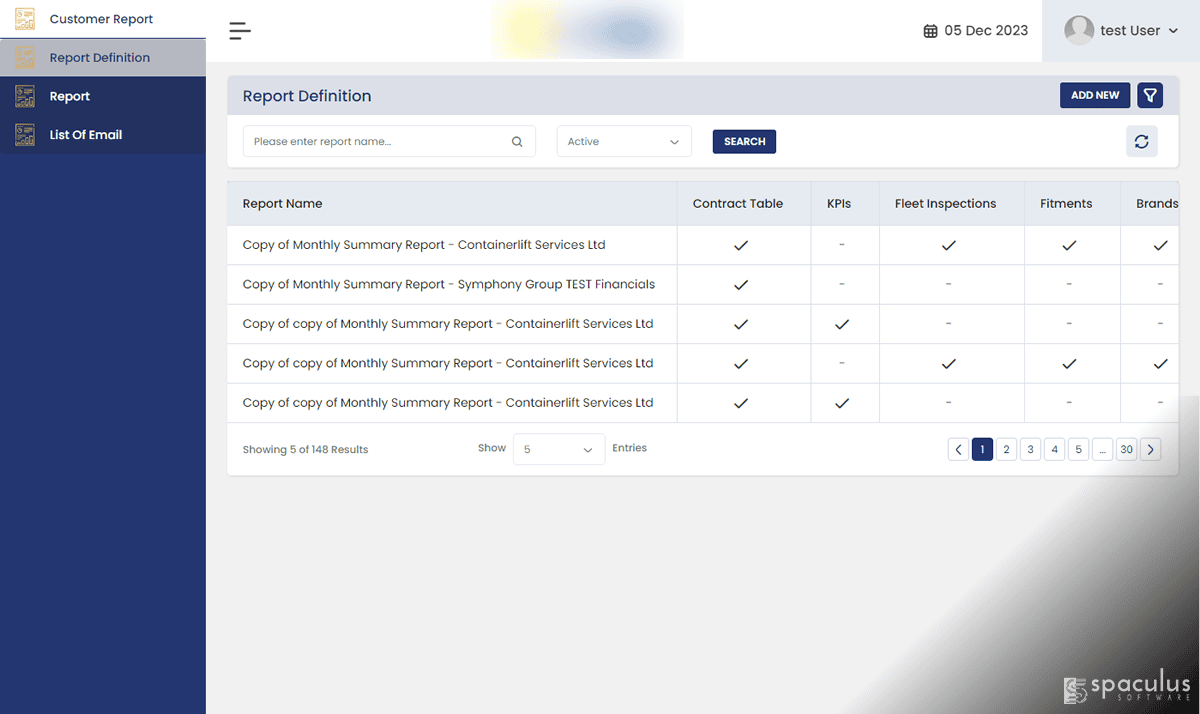The height and width of the screenshot is (714, 1200).
Task: Click the SEARCH button
Action: click(744, 142)
